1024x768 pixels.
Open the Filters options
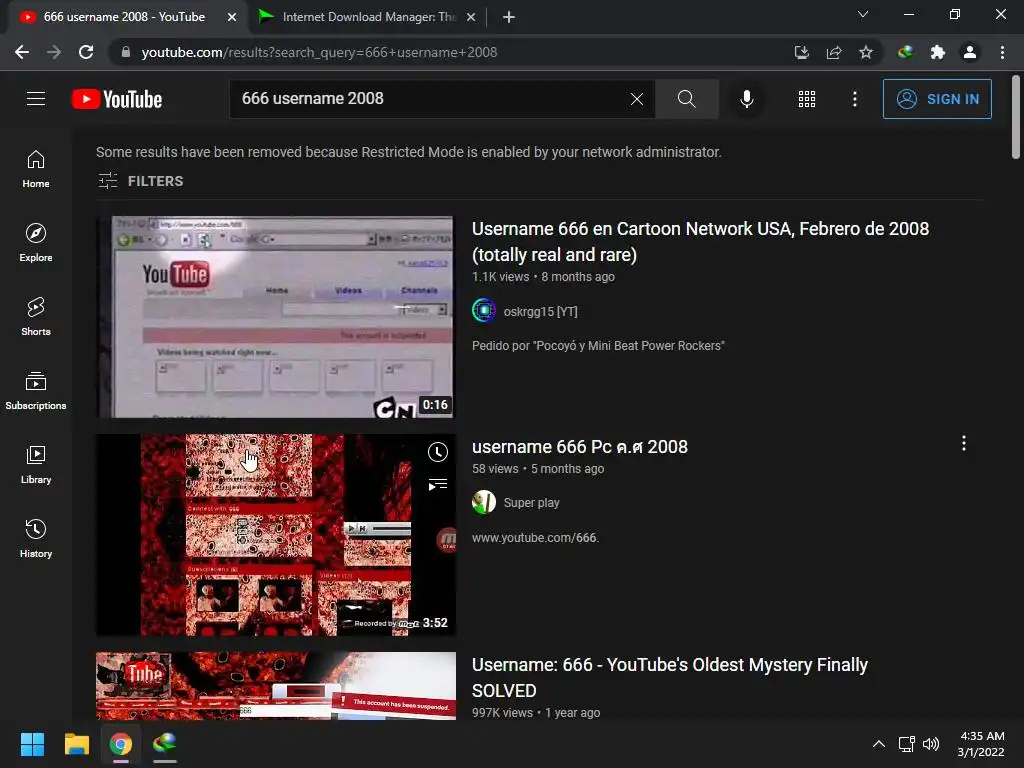[140, 181]
